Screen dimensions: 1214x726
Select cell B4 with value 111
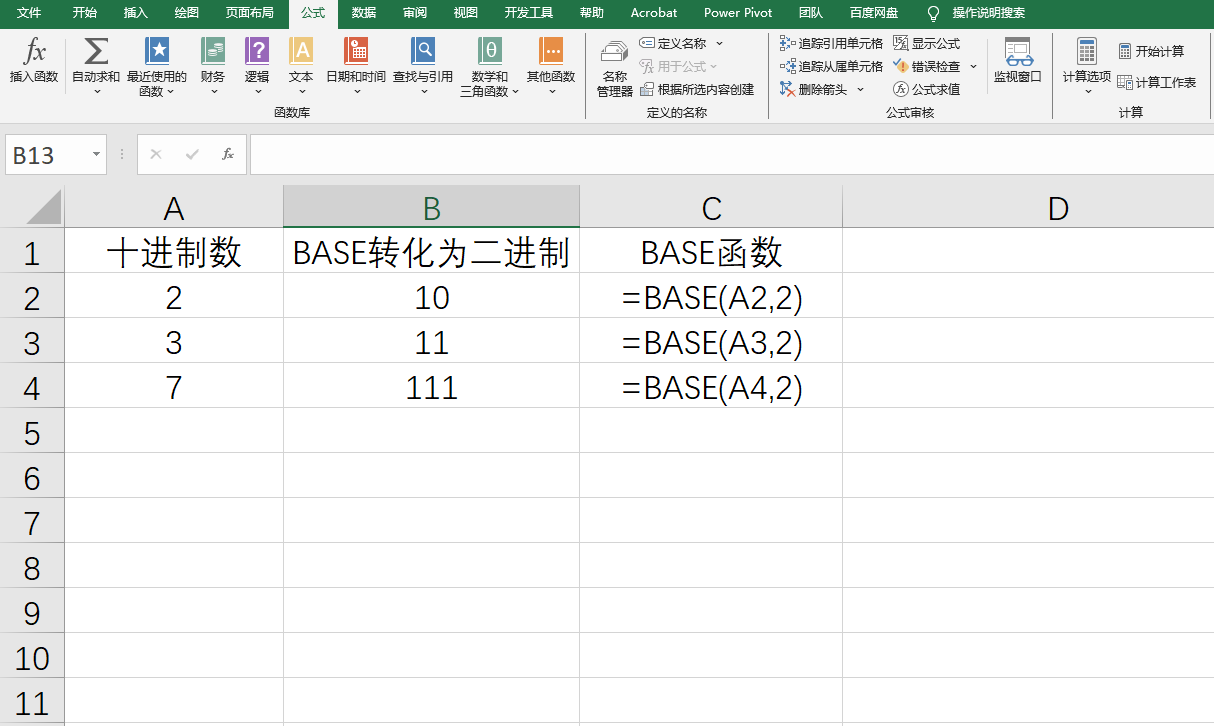pyautogui.click(x=431, y=386)
